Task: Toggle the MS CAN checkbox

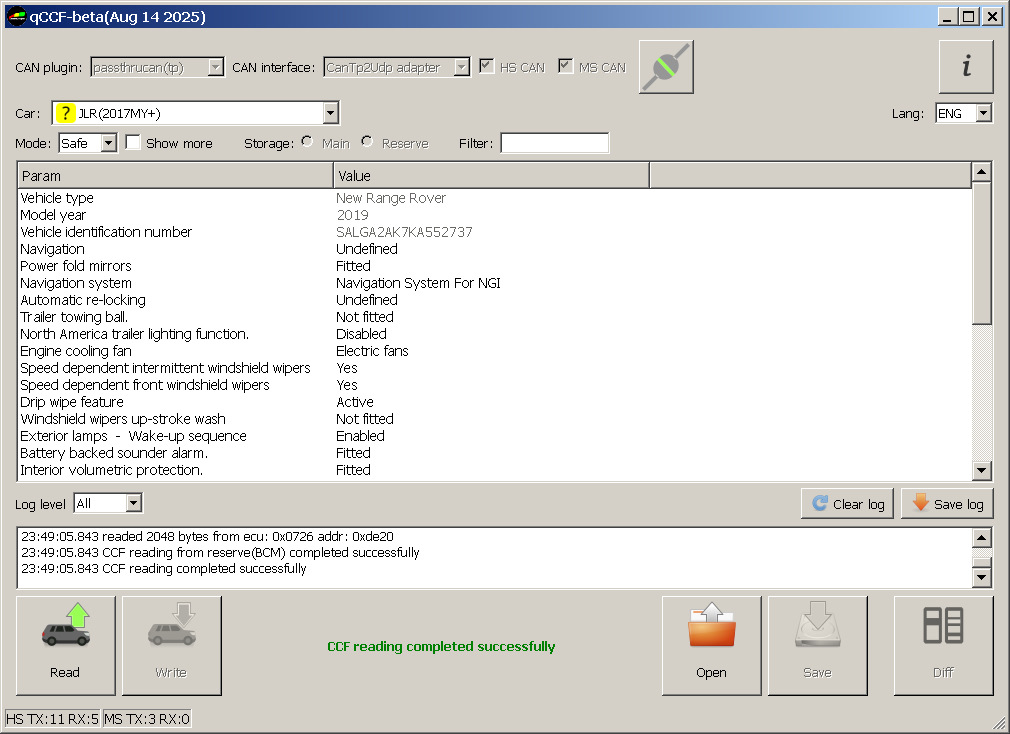Action: coord(566,66)
